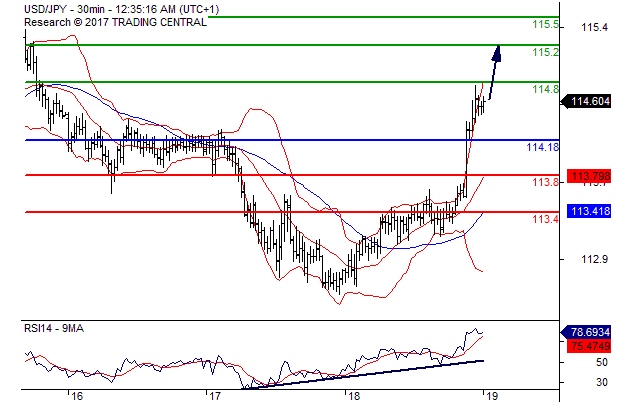Click the date axis label 18
Image resolution: width=627 pixels, height=412 pixels.
point(354,396)
